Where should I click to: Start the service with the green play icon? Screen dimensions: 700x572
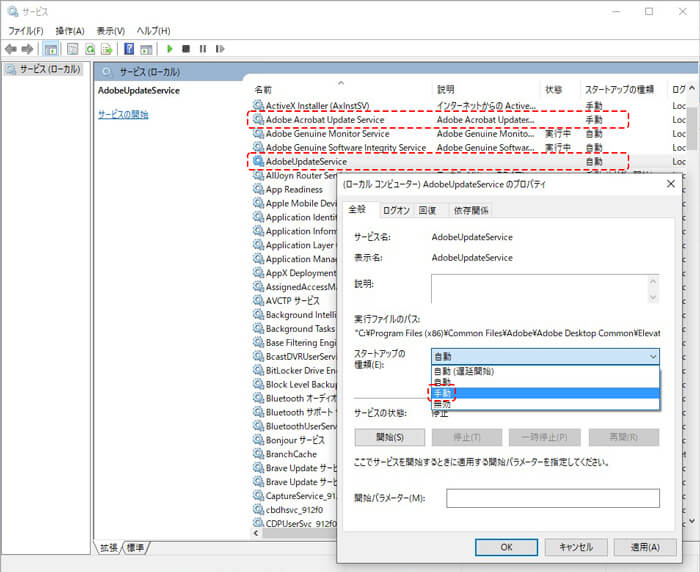[x=170, y=49]
